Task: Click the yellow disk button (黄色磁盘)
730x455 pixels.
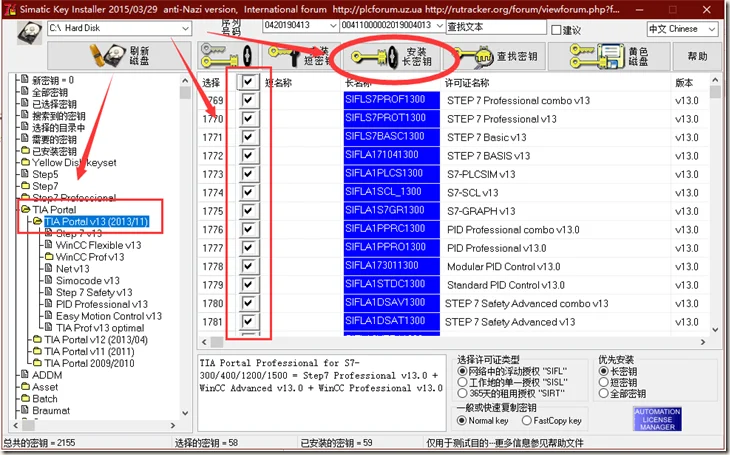Action: [609, 56]
